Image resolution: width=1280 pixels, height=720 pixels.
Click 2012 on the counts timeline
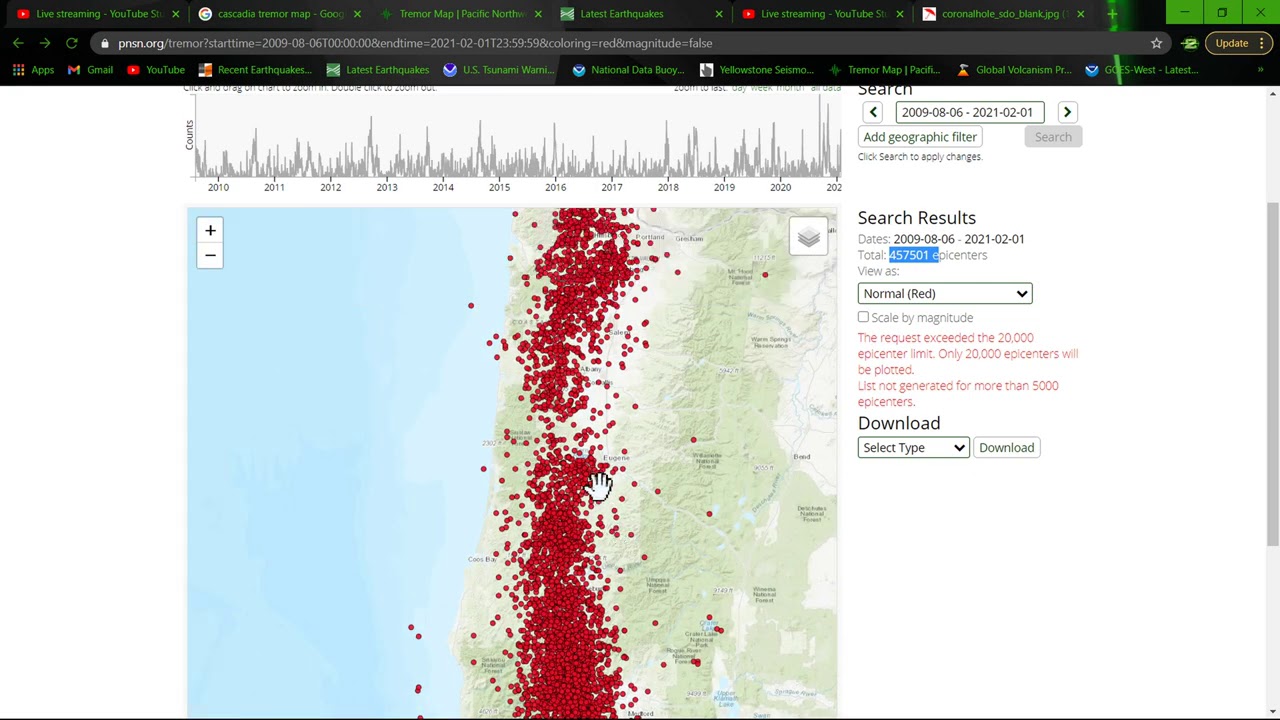(330, 187)
